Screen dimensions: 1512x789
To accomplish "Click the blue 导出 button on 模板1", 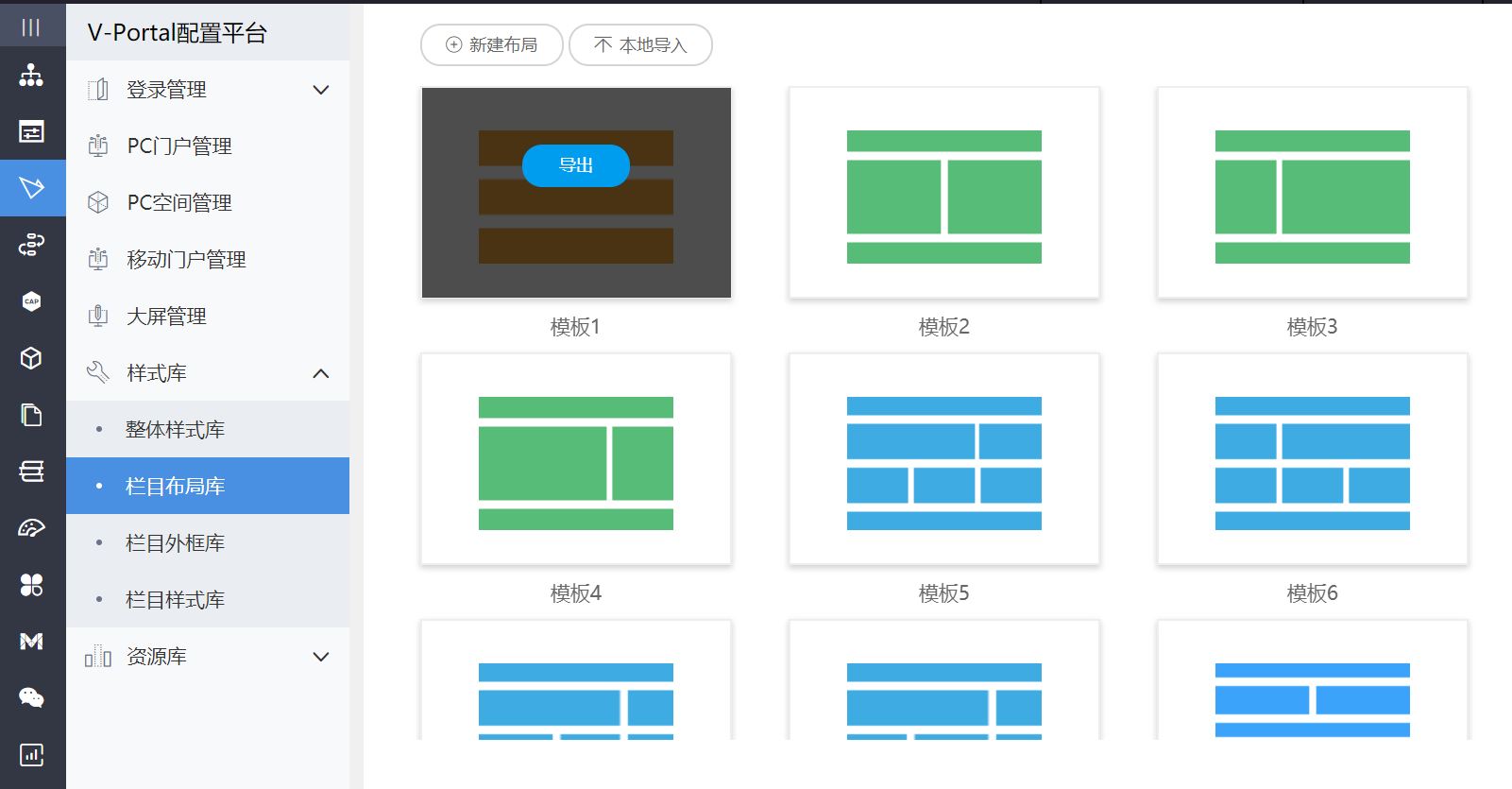I will tap(576, 165).
